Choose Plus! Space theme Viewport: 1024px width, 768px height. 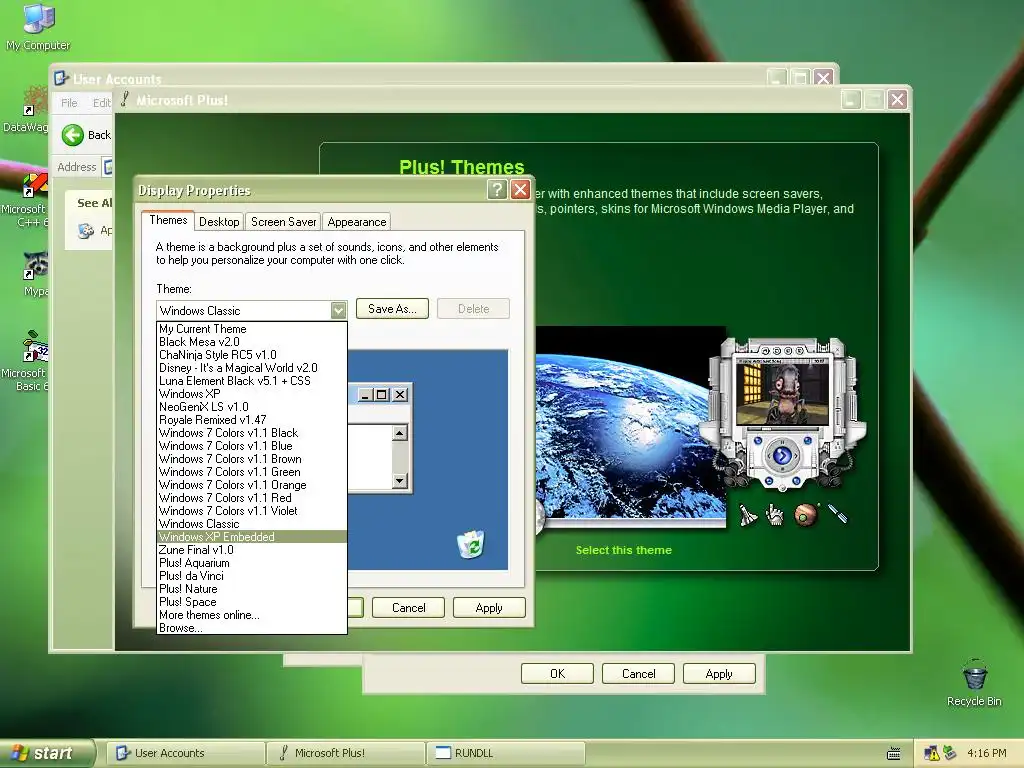tap(252, 601)
